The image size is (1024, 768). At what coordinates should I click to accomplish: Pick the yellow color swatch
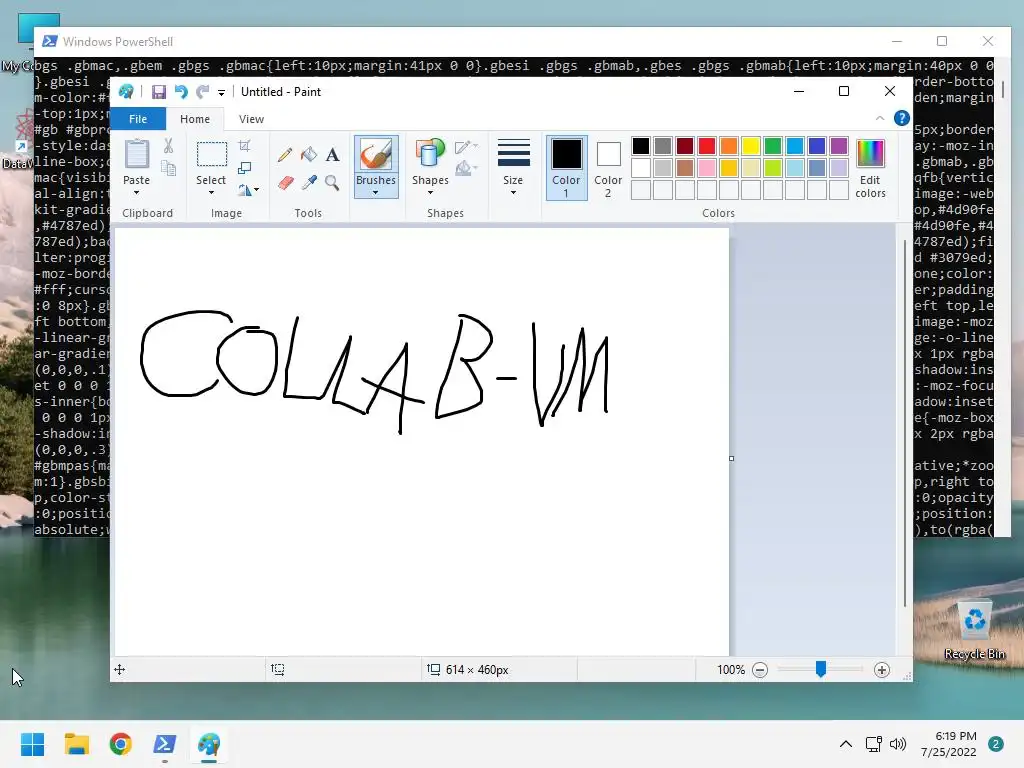point(751,146)
